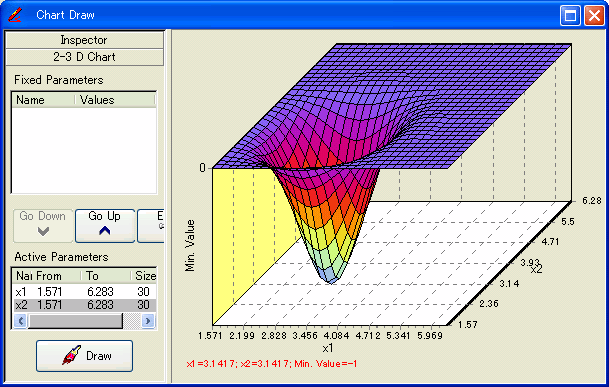Click the x1 Size value 30
609x387 pixels.
pos(143,292)
